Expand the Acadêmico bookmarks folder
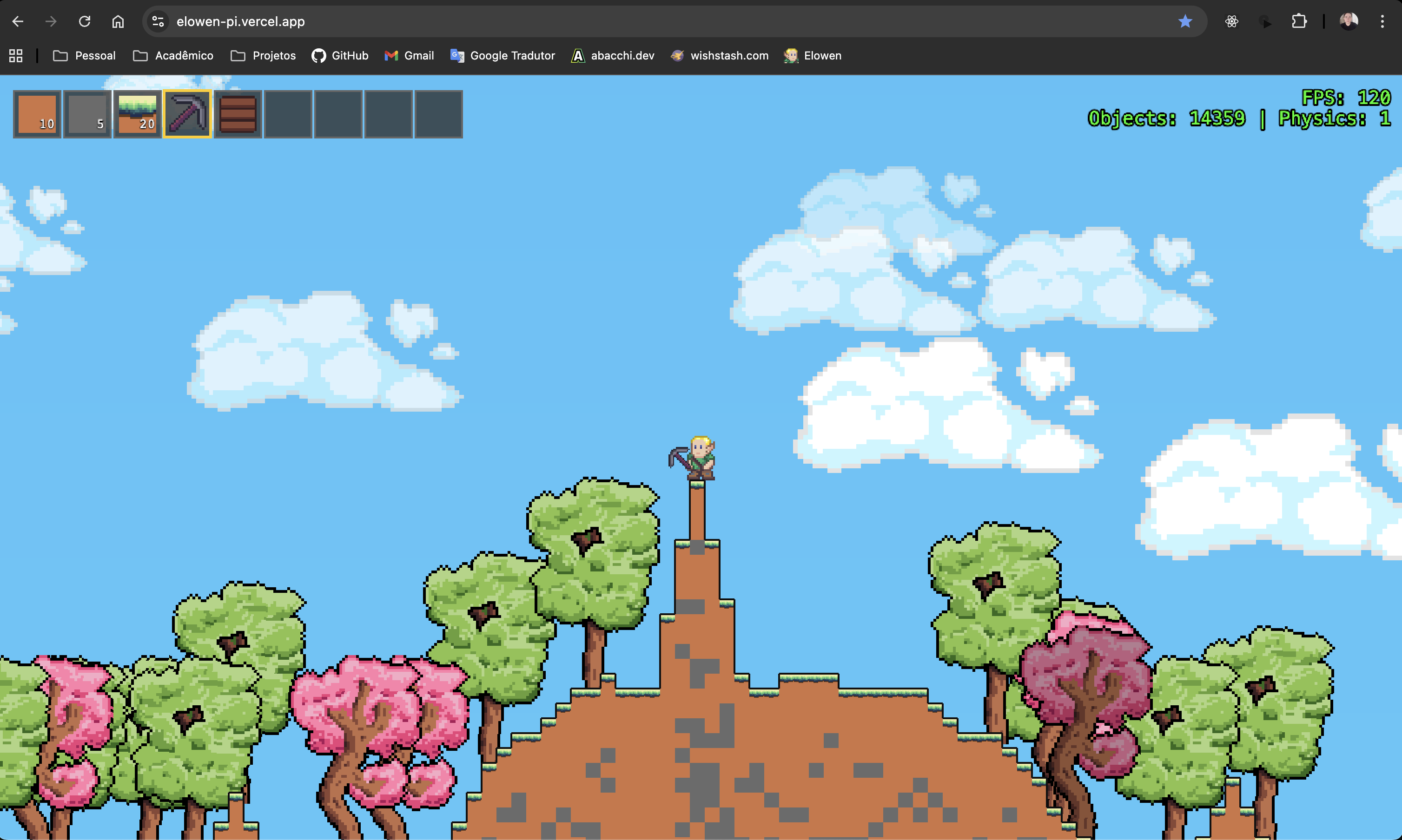This screenshot has width=1402, height=840. (x=173, y=55)
